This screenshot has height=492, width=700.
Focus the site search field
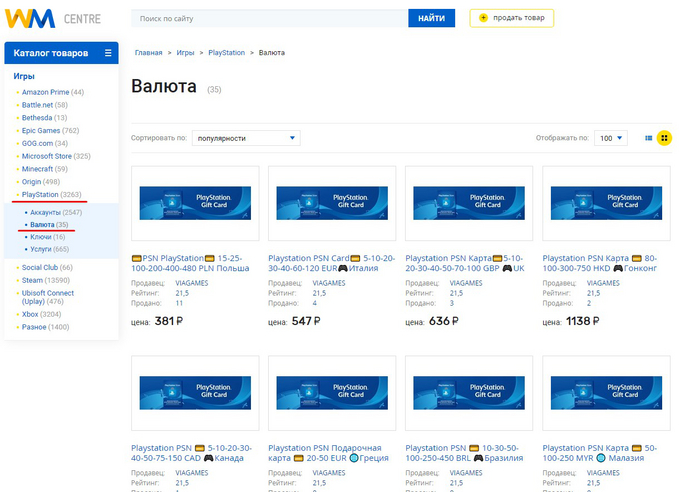(270, 18)
